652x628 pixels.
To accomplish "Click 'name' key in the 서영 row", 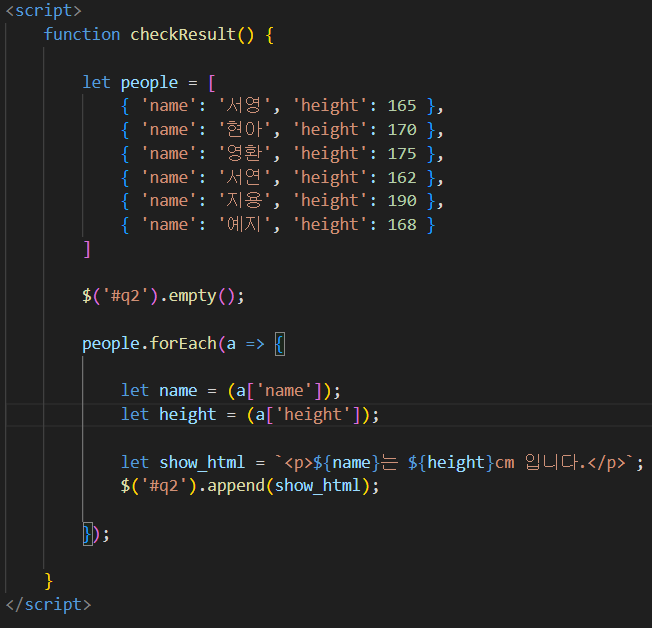I will point(168,106).
